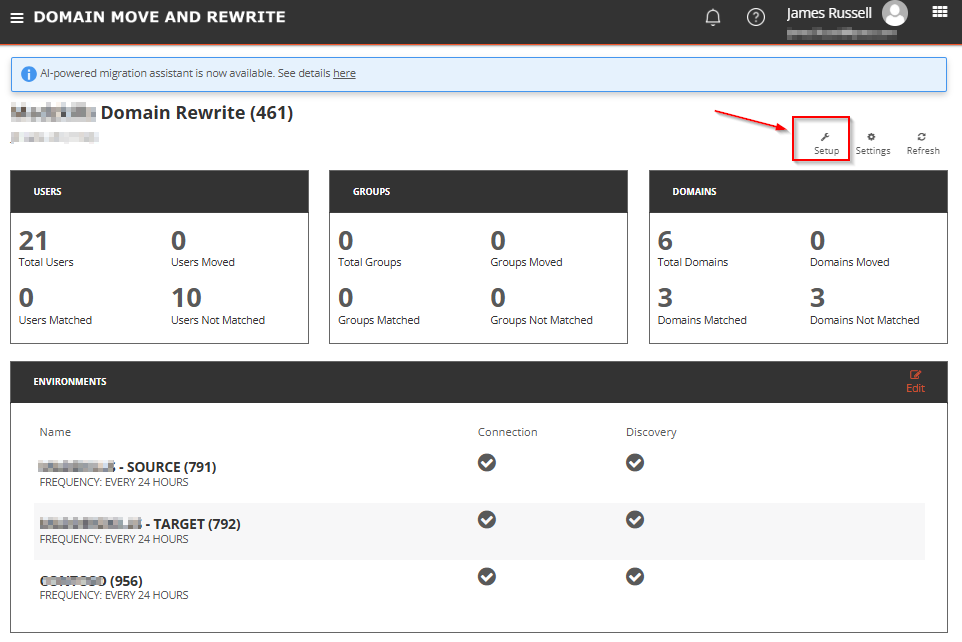The height and width of the screenshot is (642, 962).
Task: Open the help question mark icon
Action: click(756, 17)
